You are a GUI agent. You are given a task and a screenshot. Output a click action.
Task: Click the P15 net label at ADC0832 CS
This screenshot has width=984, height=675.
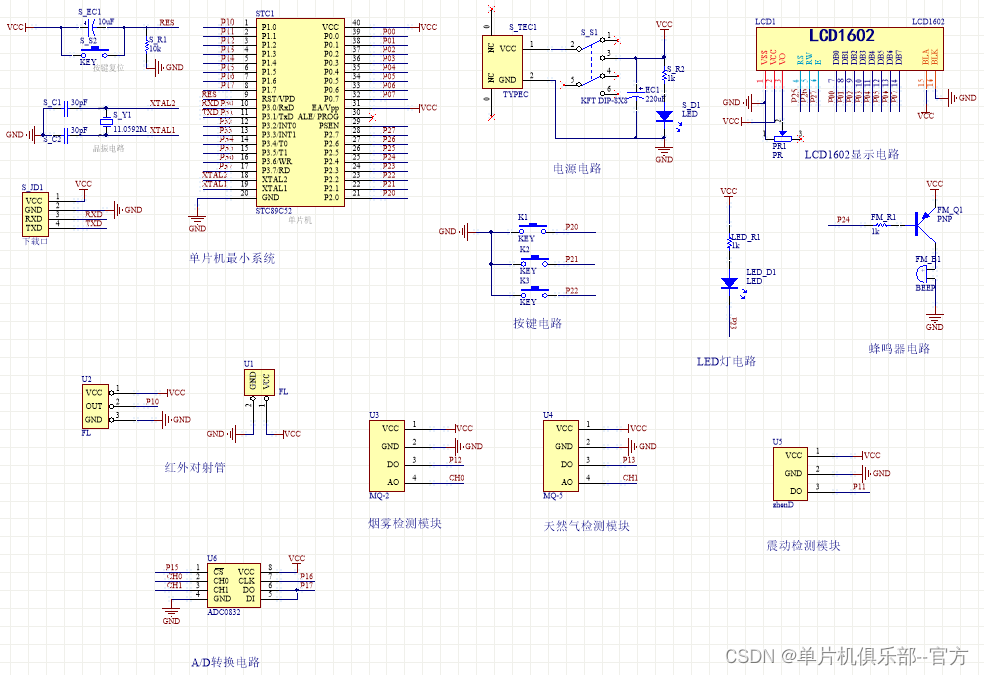pos(172,567)
